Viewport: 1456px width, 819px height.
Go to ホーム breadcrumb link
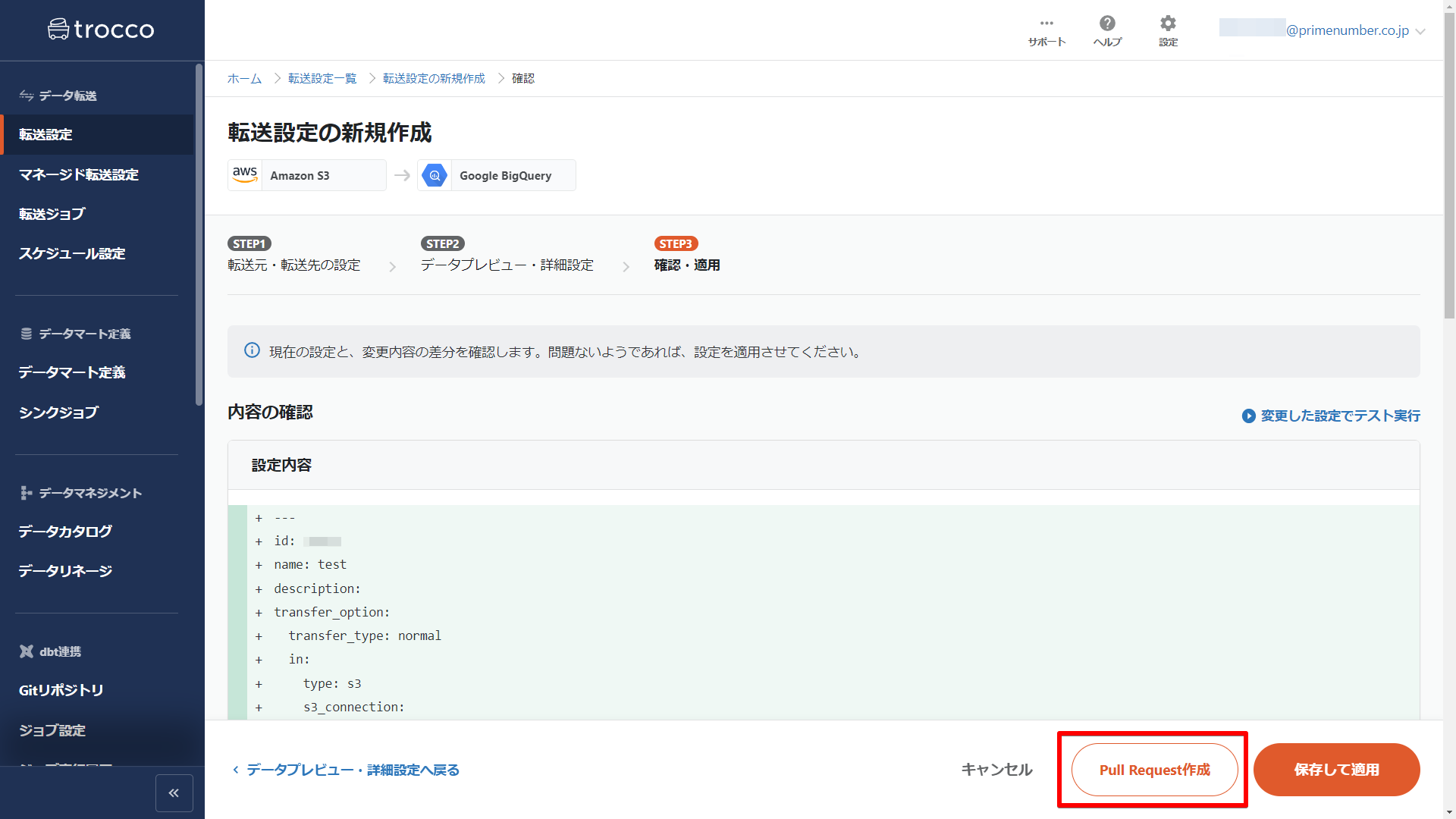(244, 79)
